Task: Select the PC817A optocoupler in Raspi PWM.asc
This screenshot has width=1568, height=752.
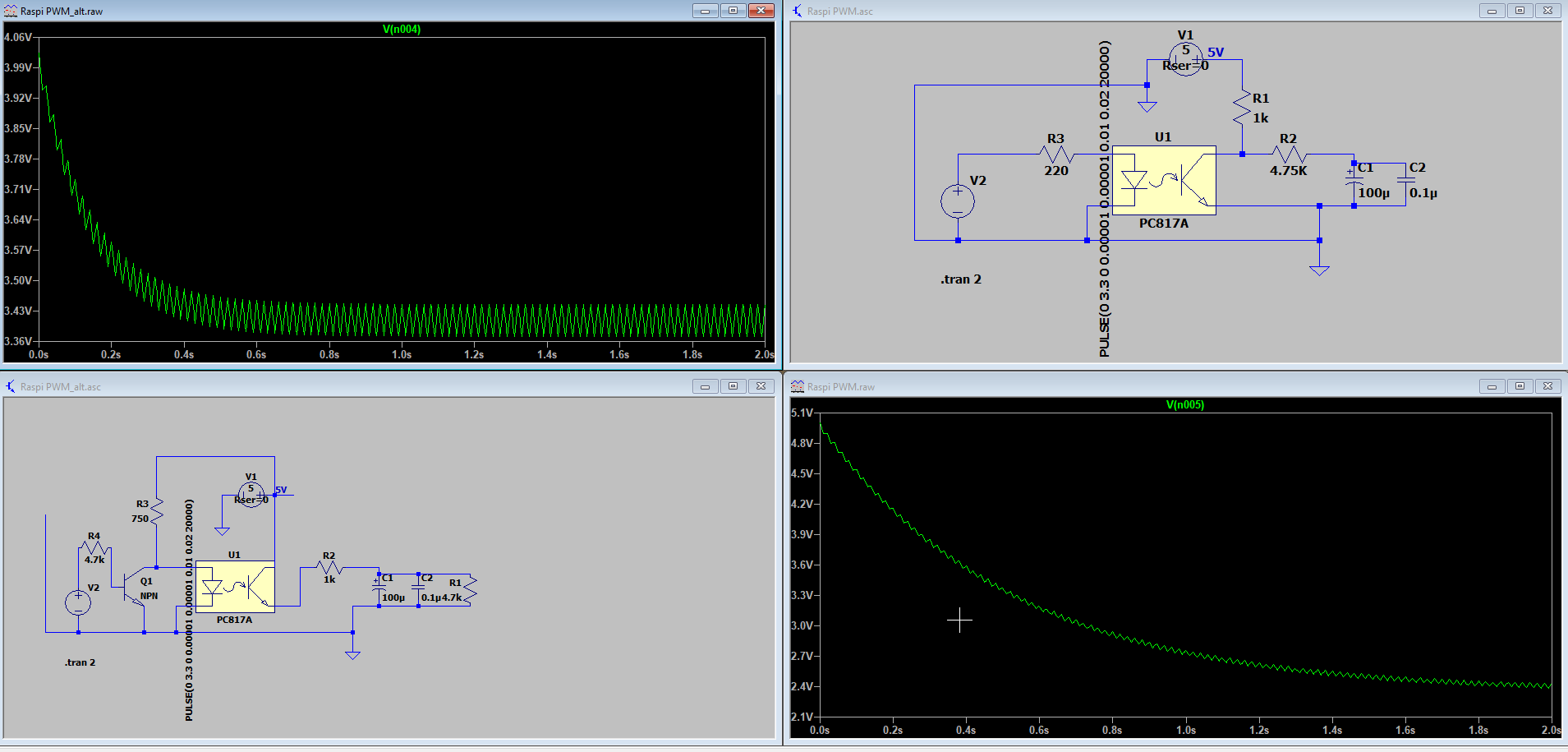Action: point(1163,180)
